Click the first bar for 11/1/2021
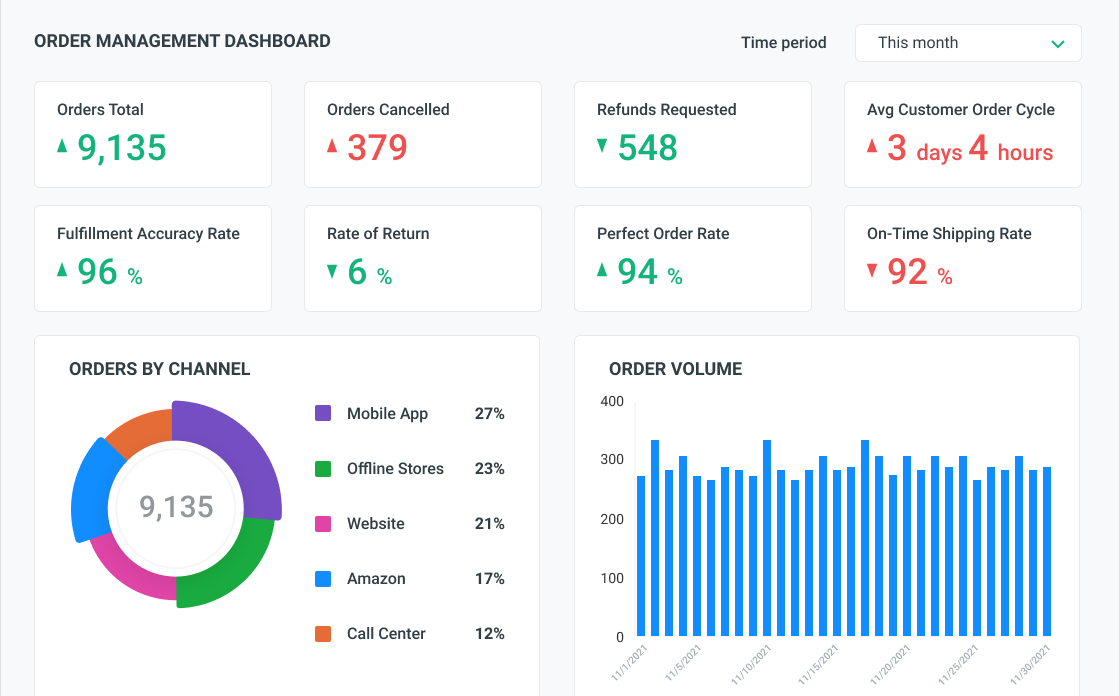Screen dimensions: 1120x696 (641, 555)
